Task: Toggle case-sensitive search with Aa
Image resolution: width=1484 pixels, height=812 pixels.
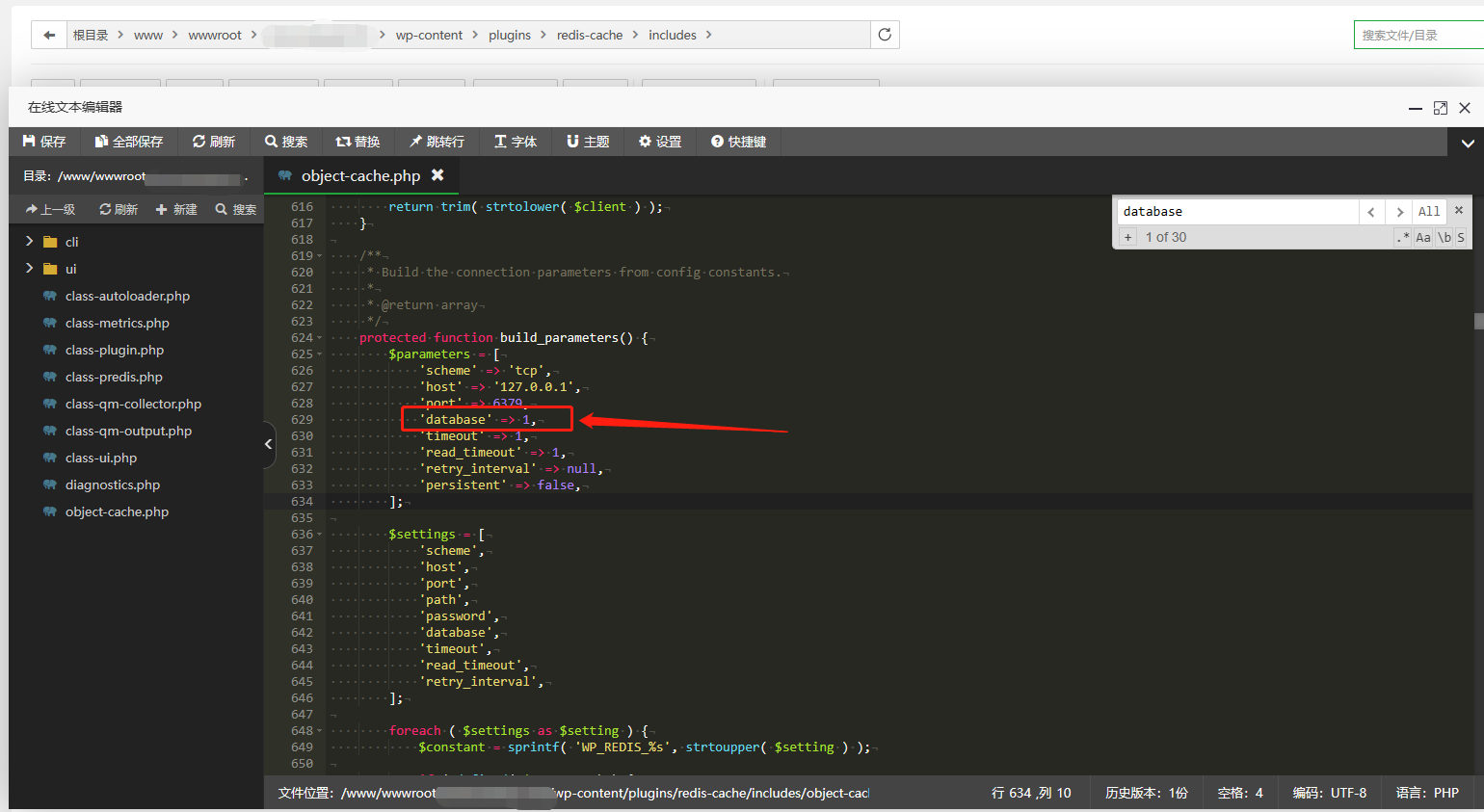Action: (x=1423, y=237)
